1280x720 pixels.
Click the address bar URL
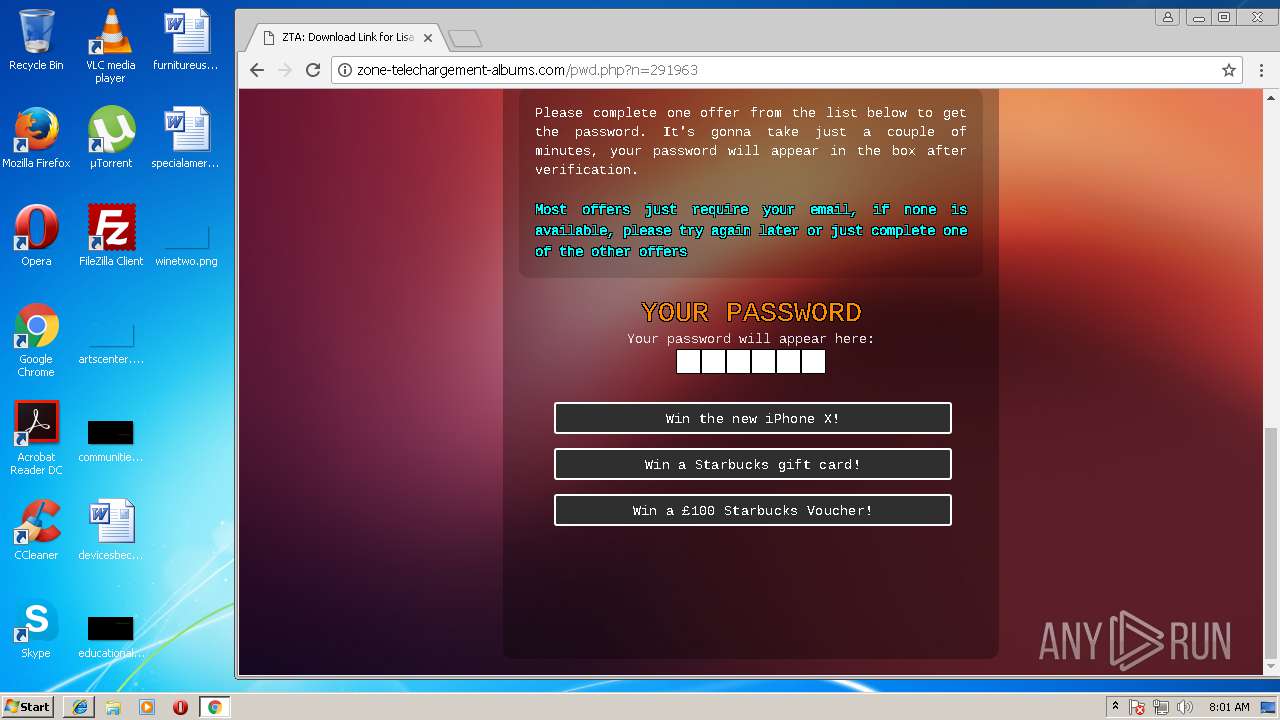coord(527,70)
